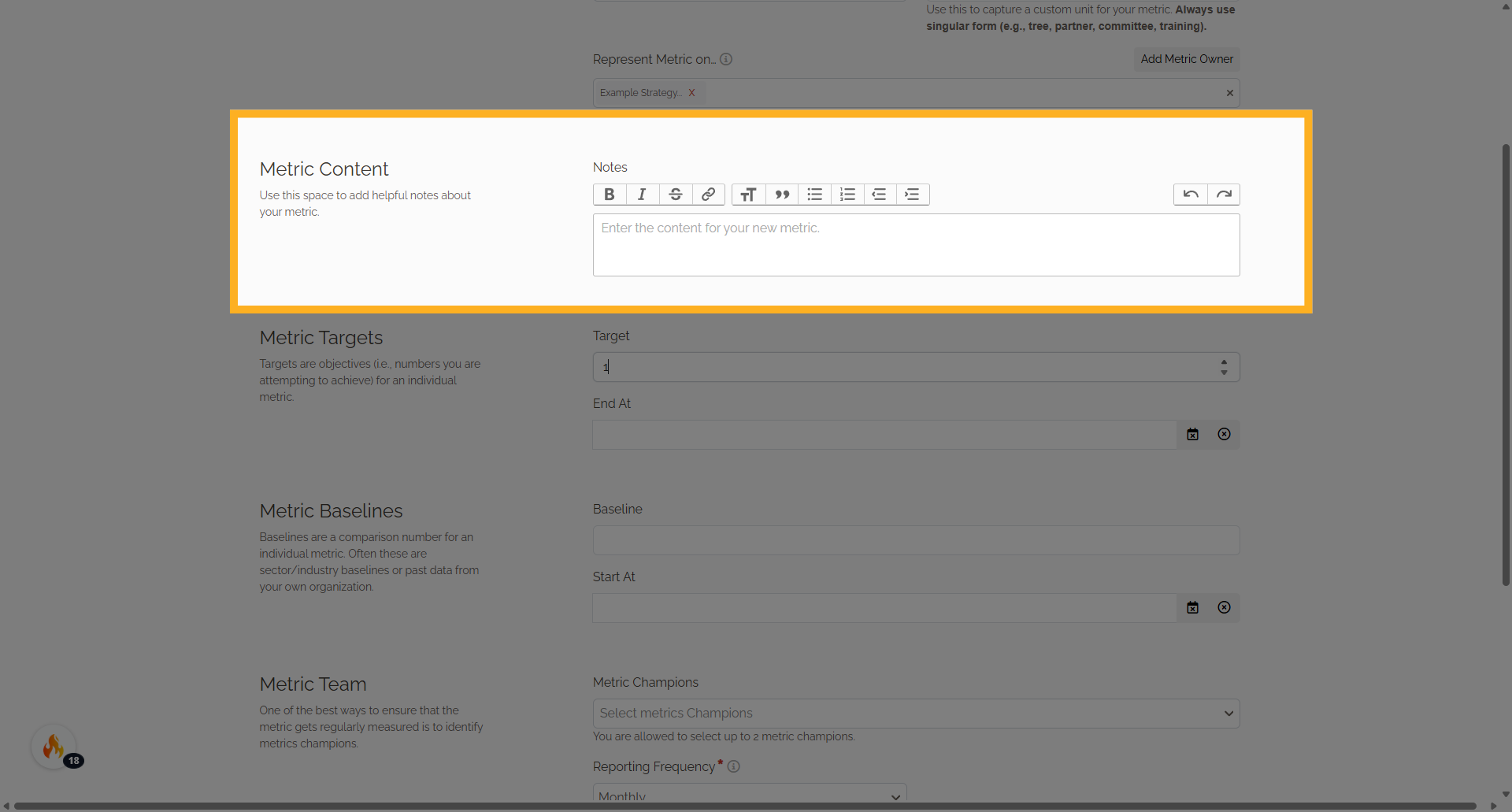1512x812 pixels.
Task: Undo the last Notes edit
Action: tap(1191, 195)
